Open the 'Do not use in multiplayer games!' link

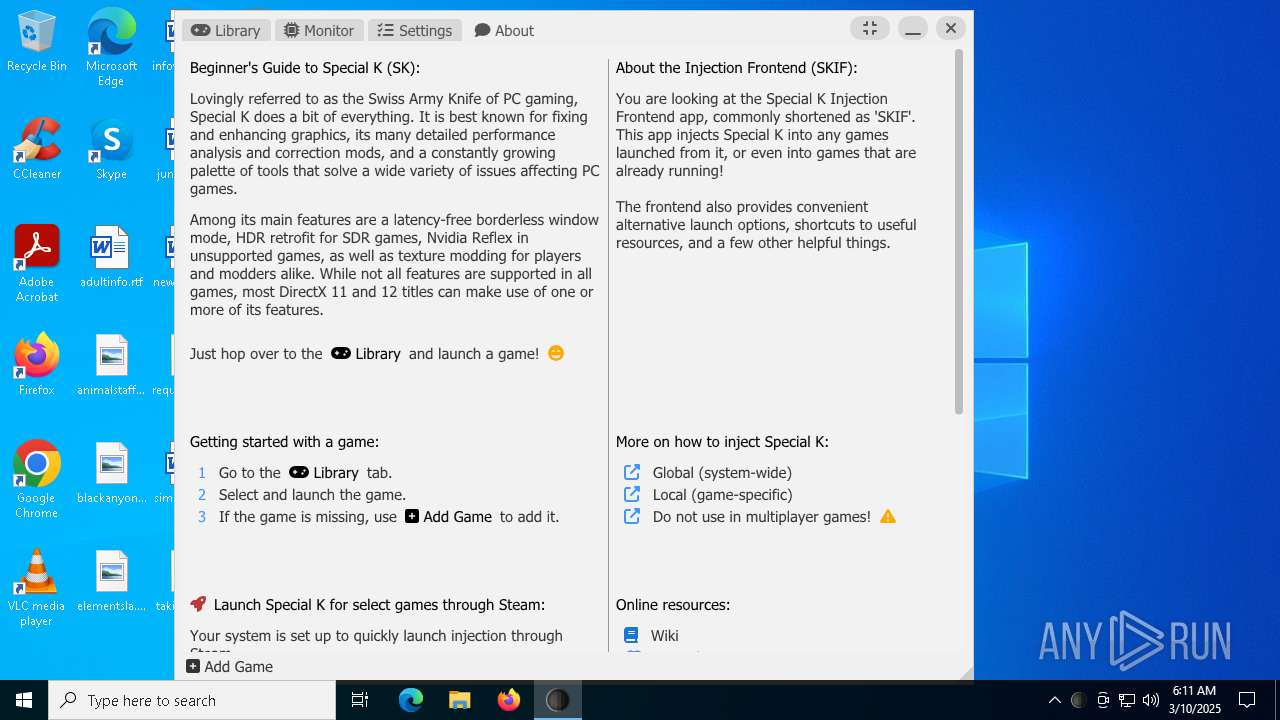tap(761, 516)
